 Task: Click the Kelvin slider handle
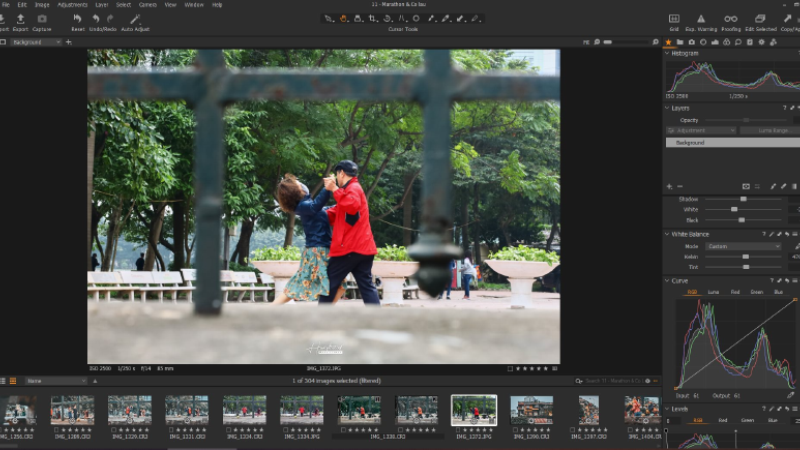click(745, 257)
